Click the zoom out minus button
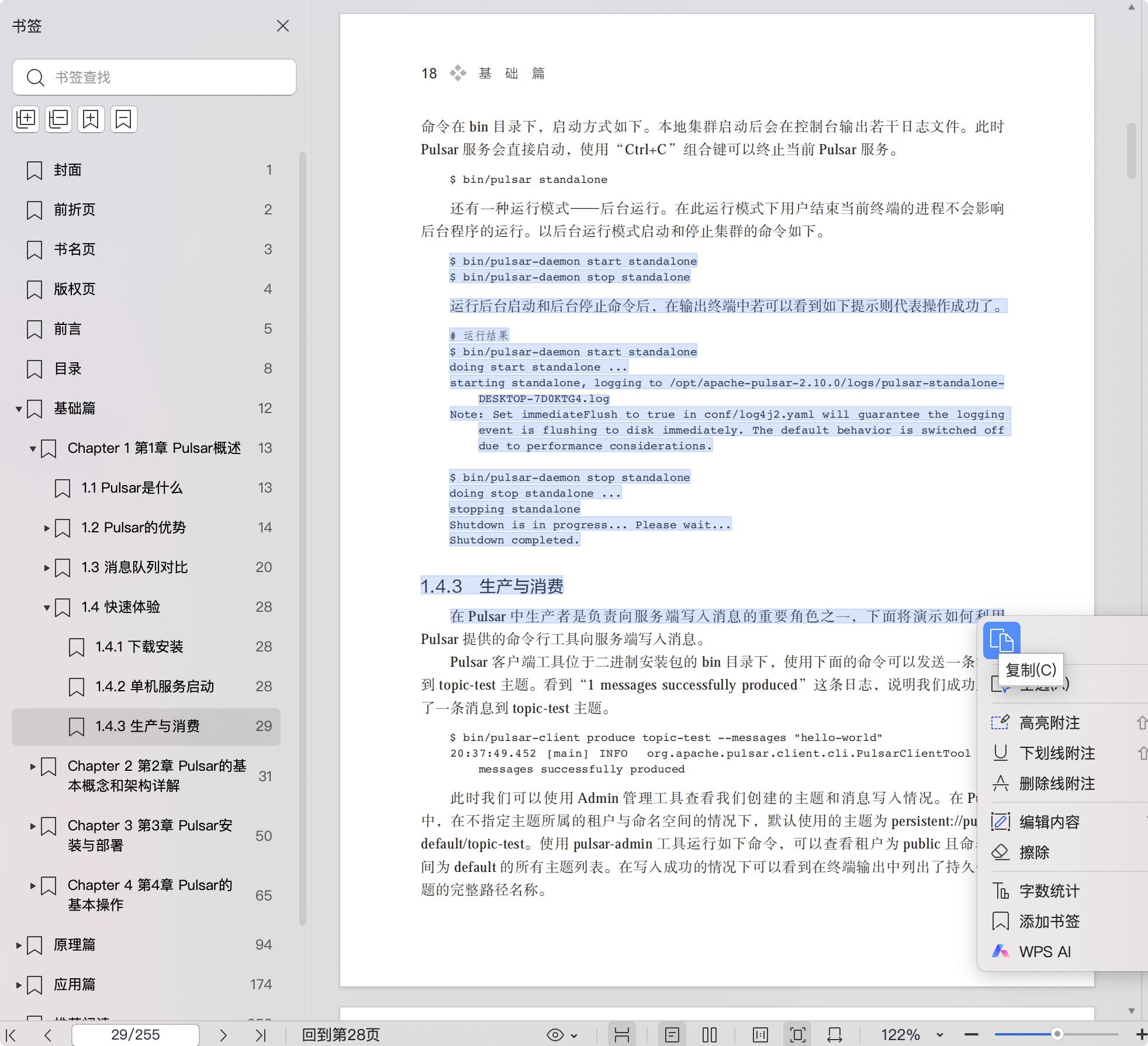1148x1046 pixels. point(971,1035)
